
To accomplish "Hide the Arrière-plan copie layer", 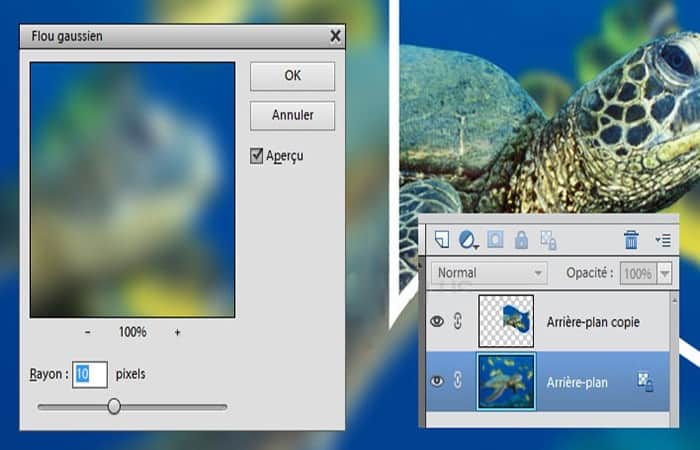I will (x=437, y=321).
